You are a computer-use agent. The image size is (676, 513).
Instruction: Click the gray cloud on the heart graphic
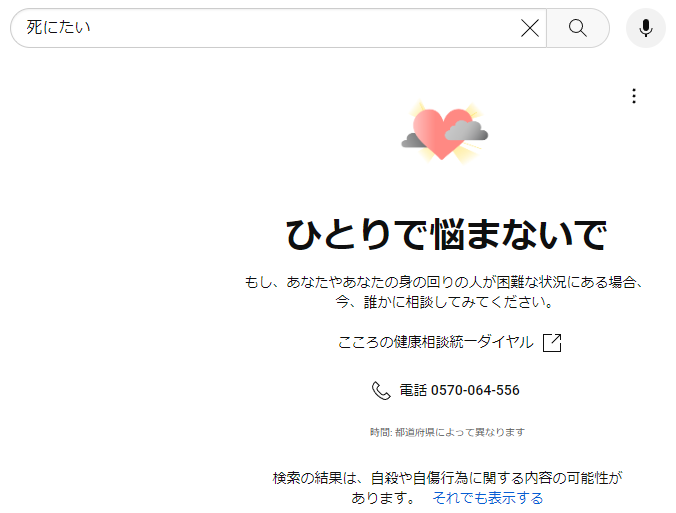[466, 131]
